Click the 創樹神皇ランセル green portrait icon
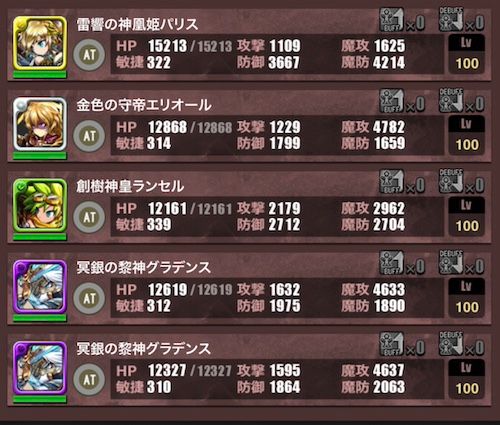This screenshot has height=425, width=500. point(40,205)
